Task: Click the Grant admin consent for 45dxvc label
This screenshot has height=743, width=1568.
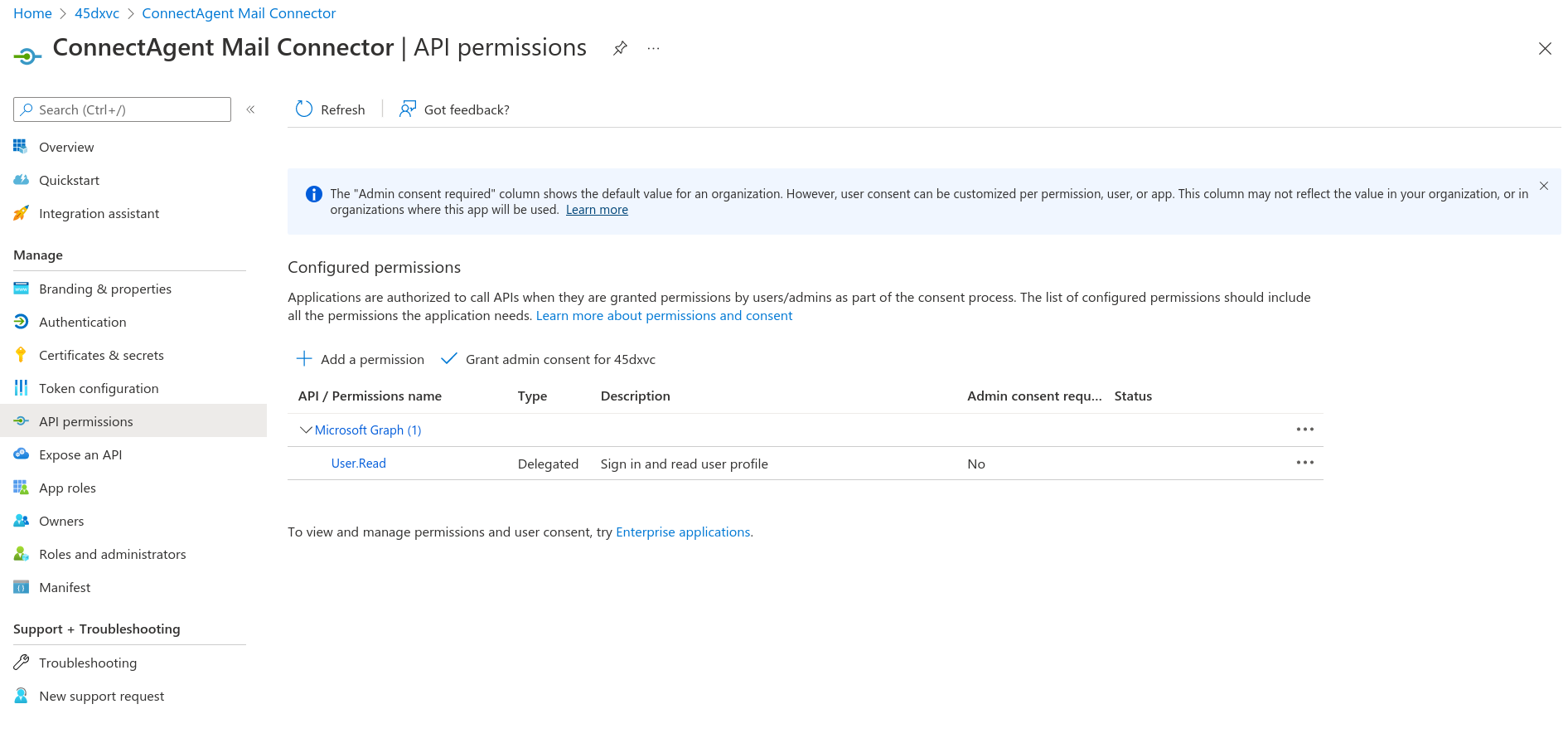Action: click(560, 359)
